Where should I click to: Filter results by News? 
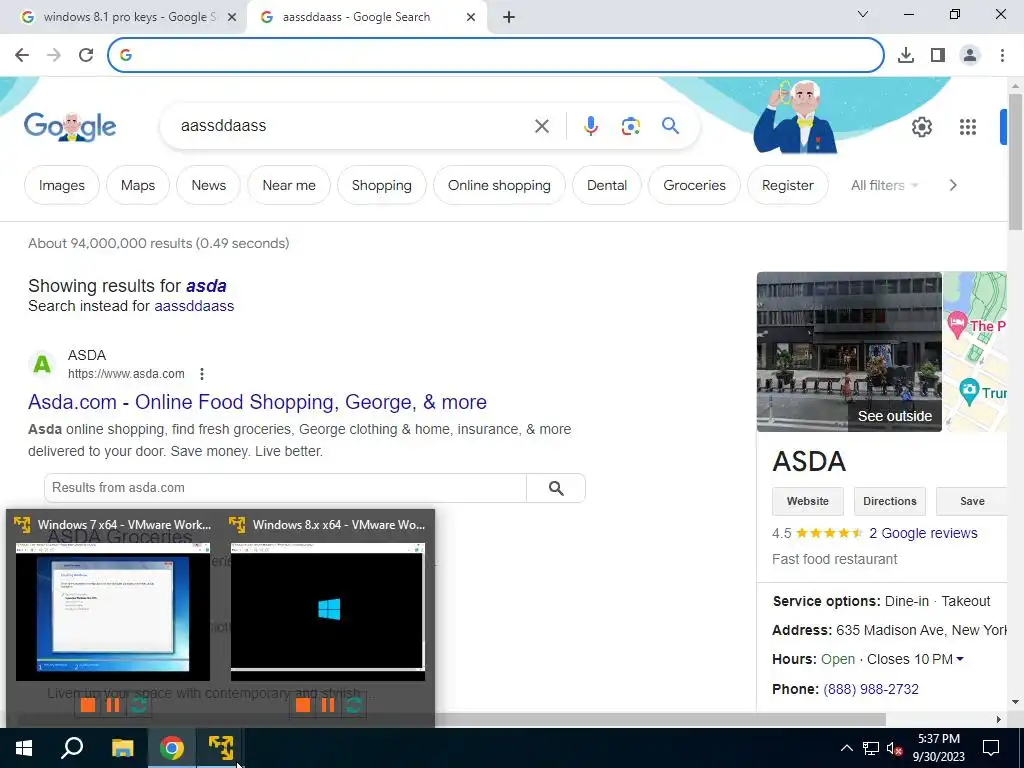[208, 185]
